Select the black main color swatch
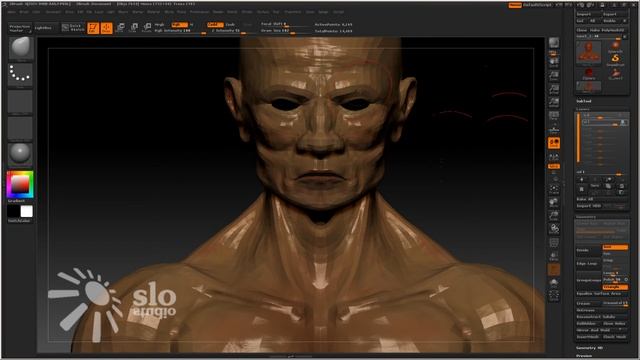 (14, 211)
